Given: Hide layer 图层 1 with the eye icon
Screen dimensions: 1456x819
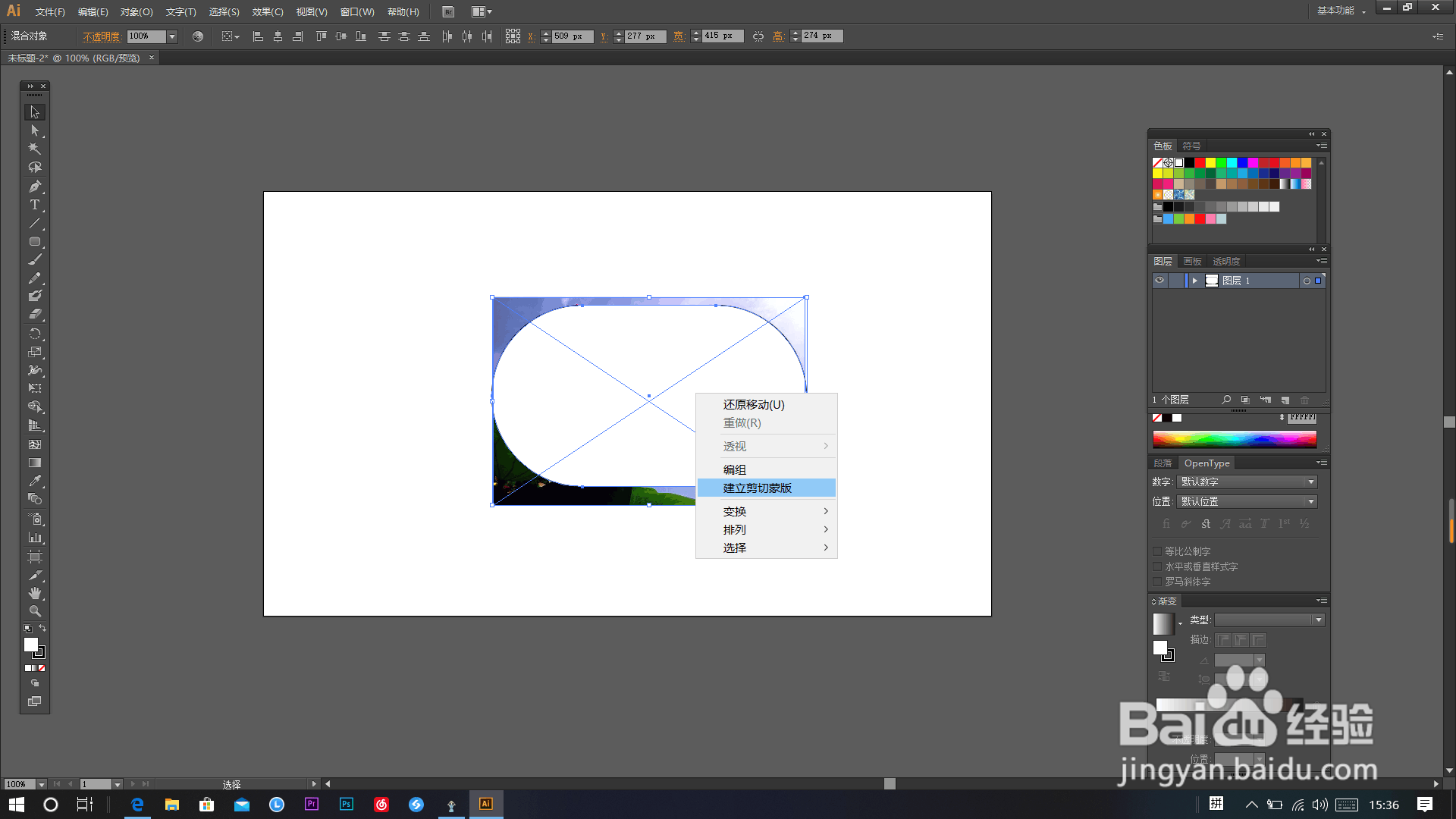Looking at the screenshot, I should coord(1159,281).
